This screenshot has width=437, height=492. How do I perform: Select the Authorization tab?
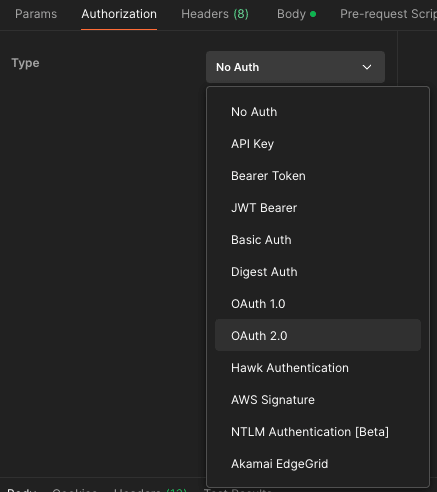click(x=119, y=14)
